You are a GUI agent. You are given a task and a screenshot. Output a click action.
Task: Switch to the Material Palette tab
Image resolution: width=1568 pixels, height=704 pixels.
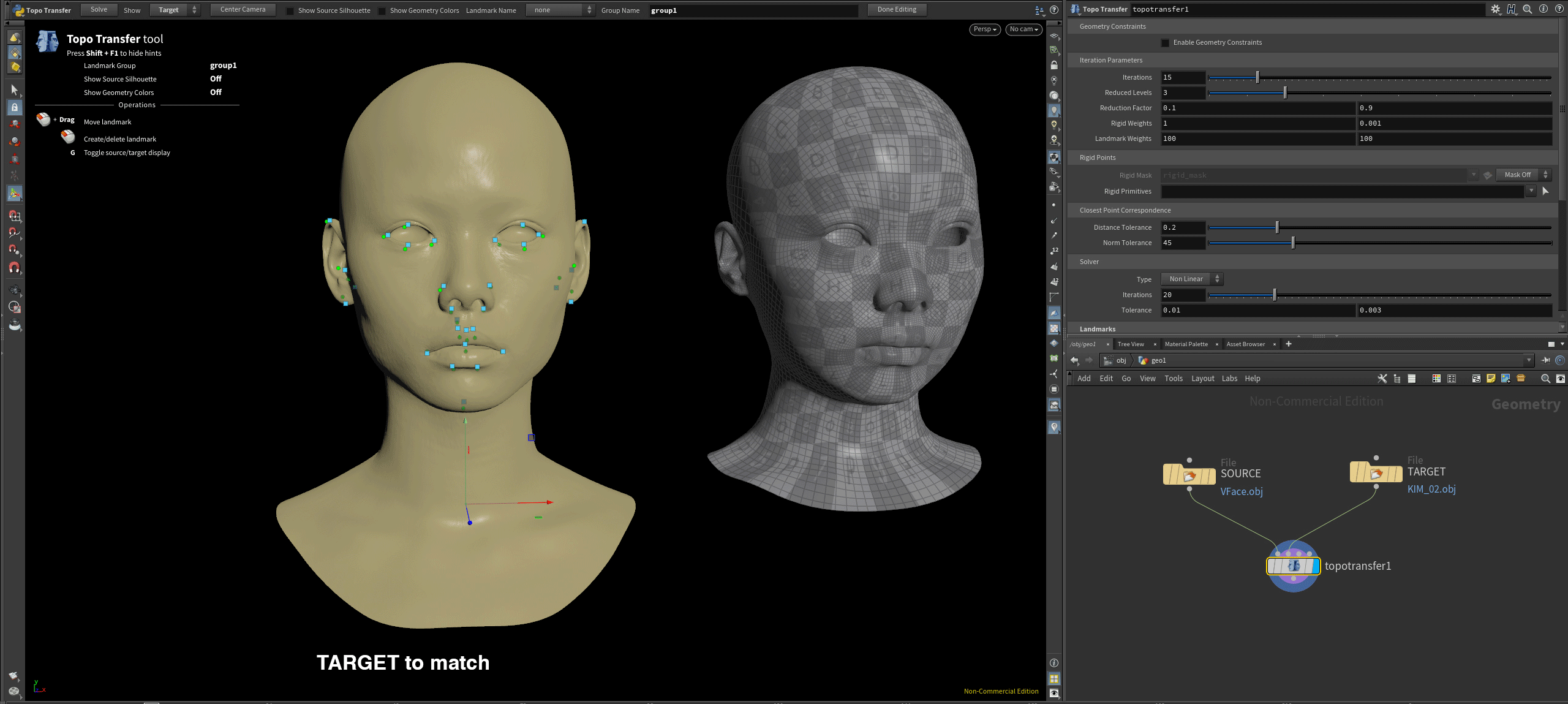point(1186,344)
